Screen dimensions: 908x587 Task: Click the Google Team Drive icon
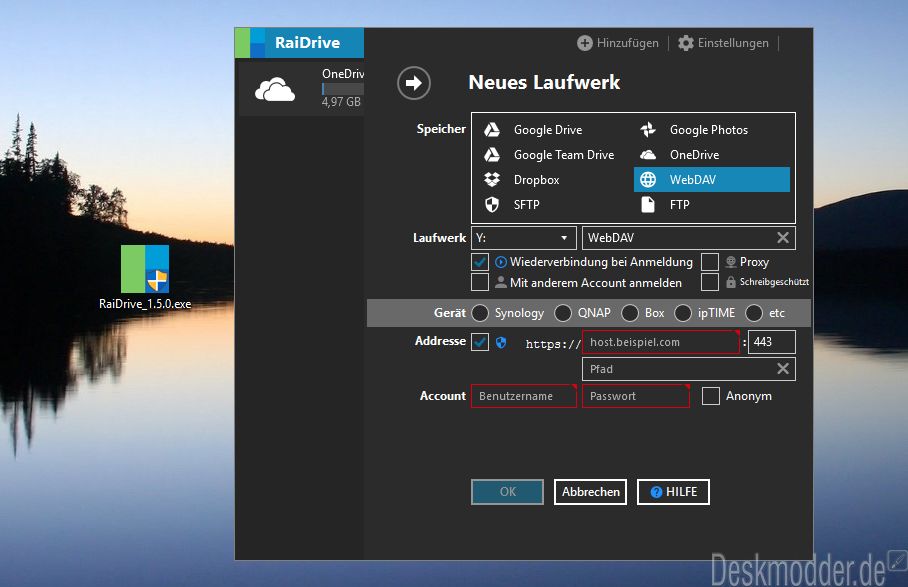(x=492, y=155)
